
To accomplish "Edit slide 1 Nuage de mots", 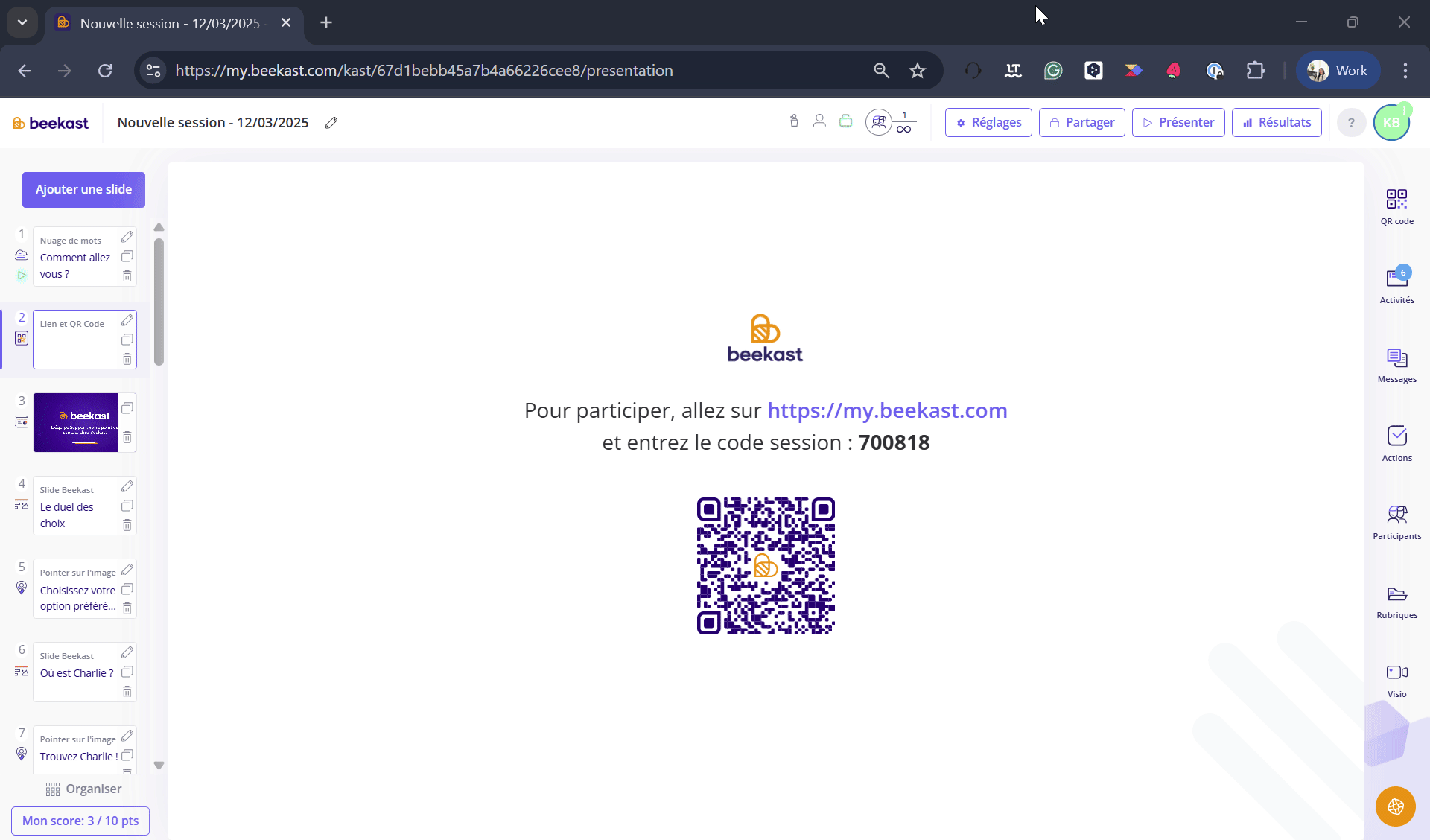I will coord(127,237).
